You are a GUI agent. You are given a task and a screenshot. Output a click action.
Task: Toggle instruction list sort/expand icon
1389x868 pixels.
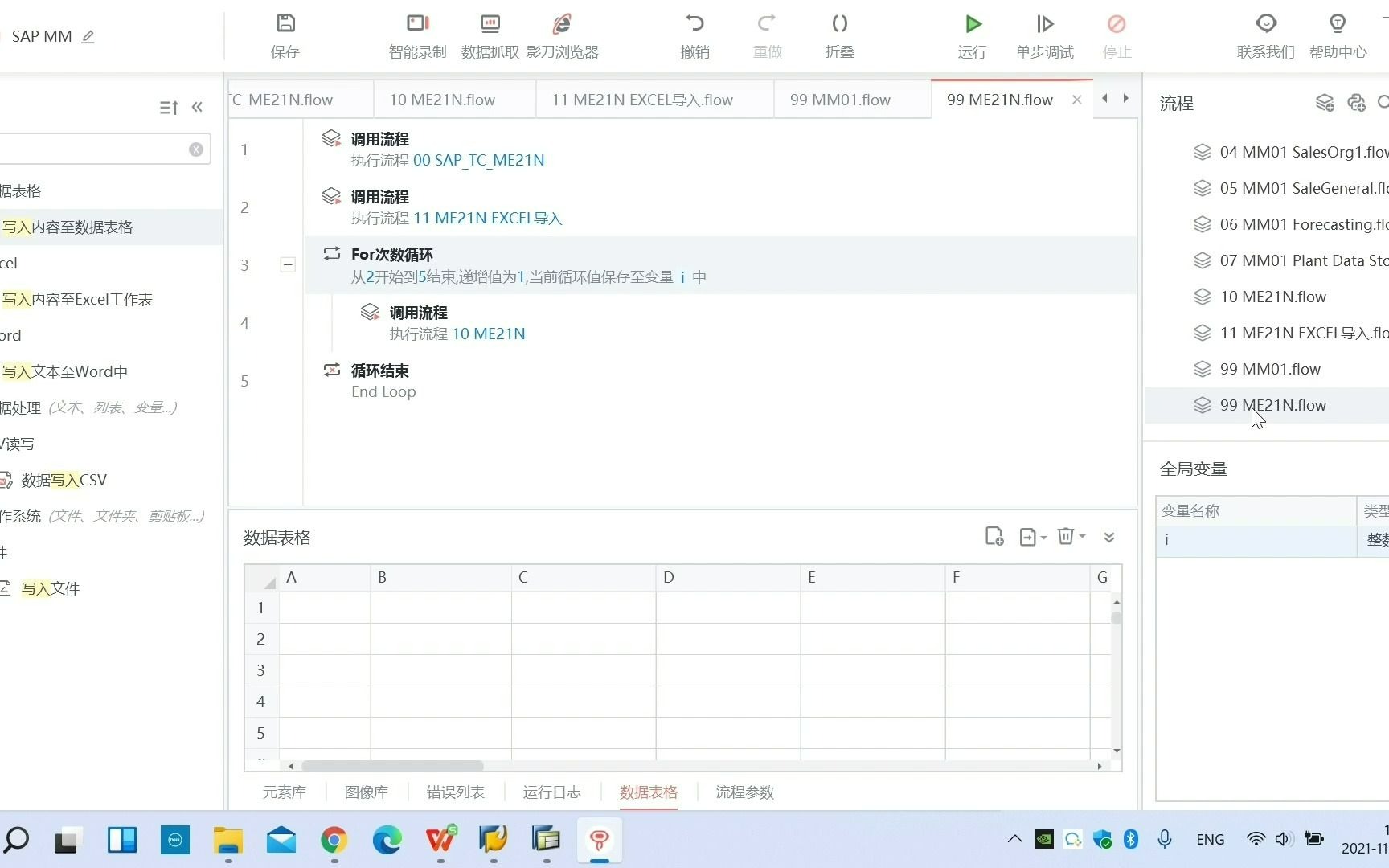[x=168, y=107]
